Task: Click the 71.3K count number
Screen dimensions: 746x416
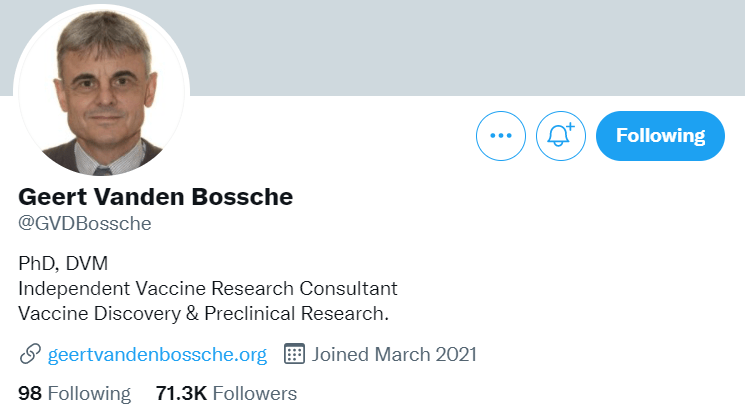Action: (x=182, y=393)
